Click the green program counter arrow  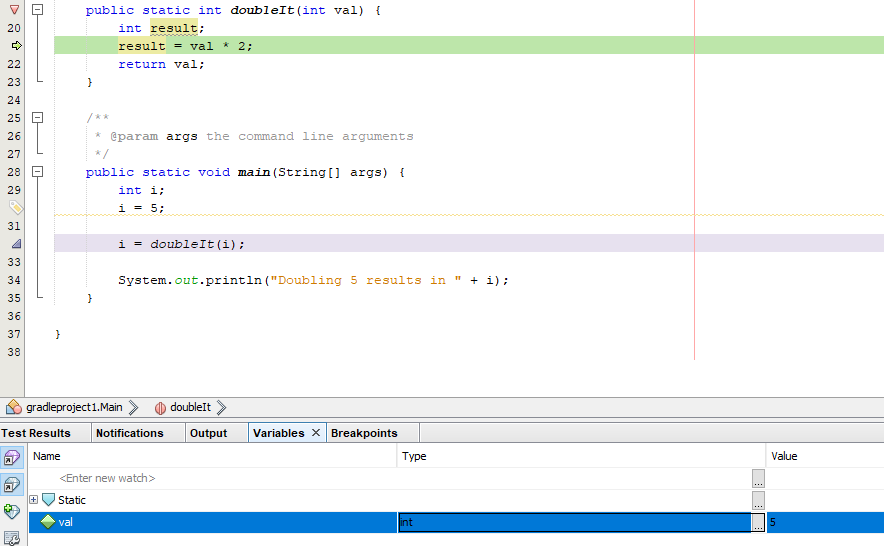(16, 46)
